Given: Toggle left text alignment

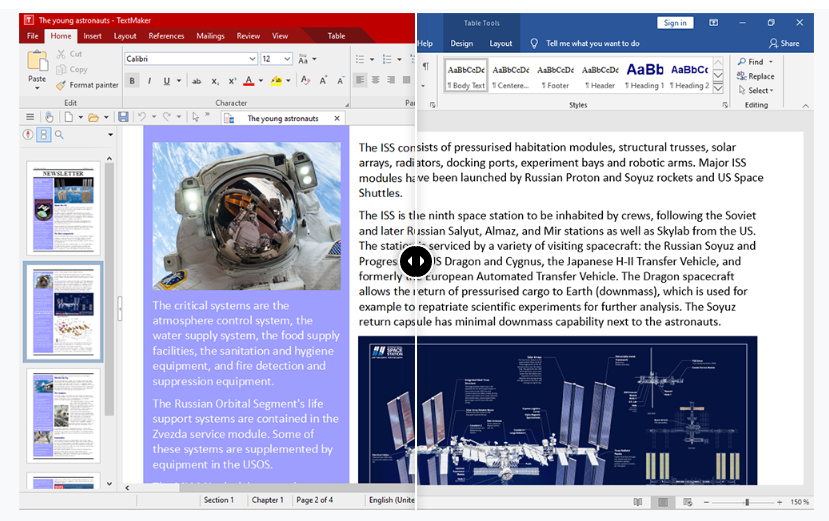Looking at the screenshot, I should point(359,81).
